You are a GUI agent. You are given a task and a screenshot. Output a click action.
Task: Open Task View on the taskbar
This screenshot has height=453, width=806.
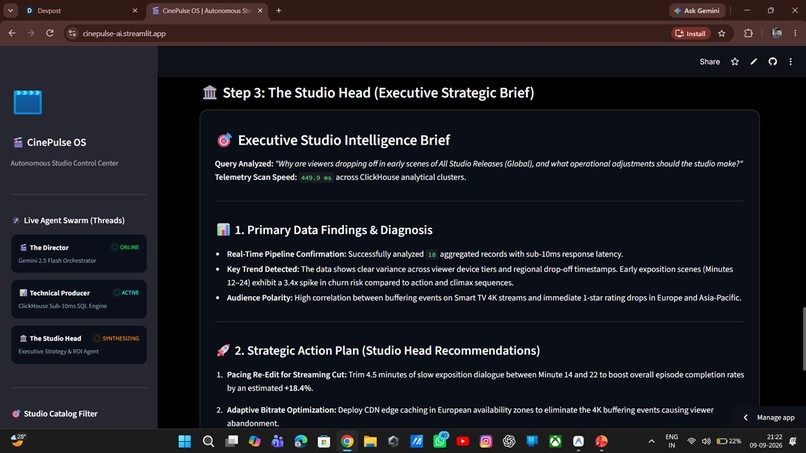click(232, 441)
